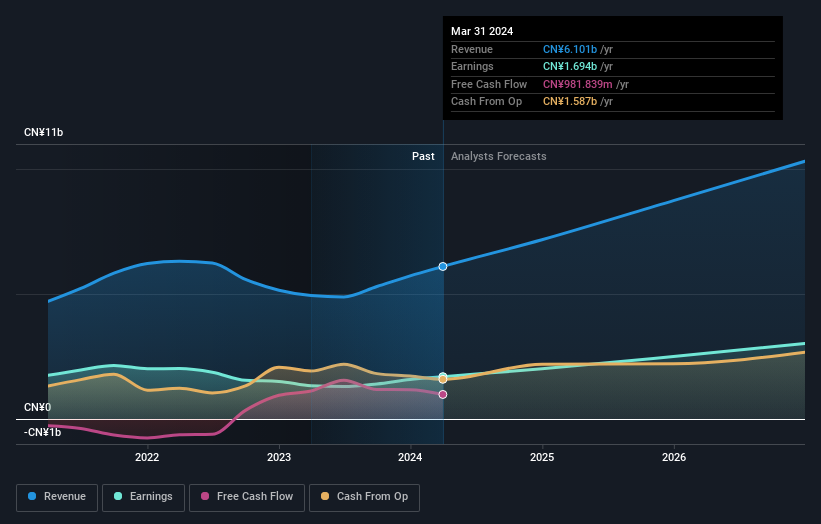Click the orange Cash From Op data point
Image resolution: width=821 pixels, height=524 pixels.
pos(443,380)
